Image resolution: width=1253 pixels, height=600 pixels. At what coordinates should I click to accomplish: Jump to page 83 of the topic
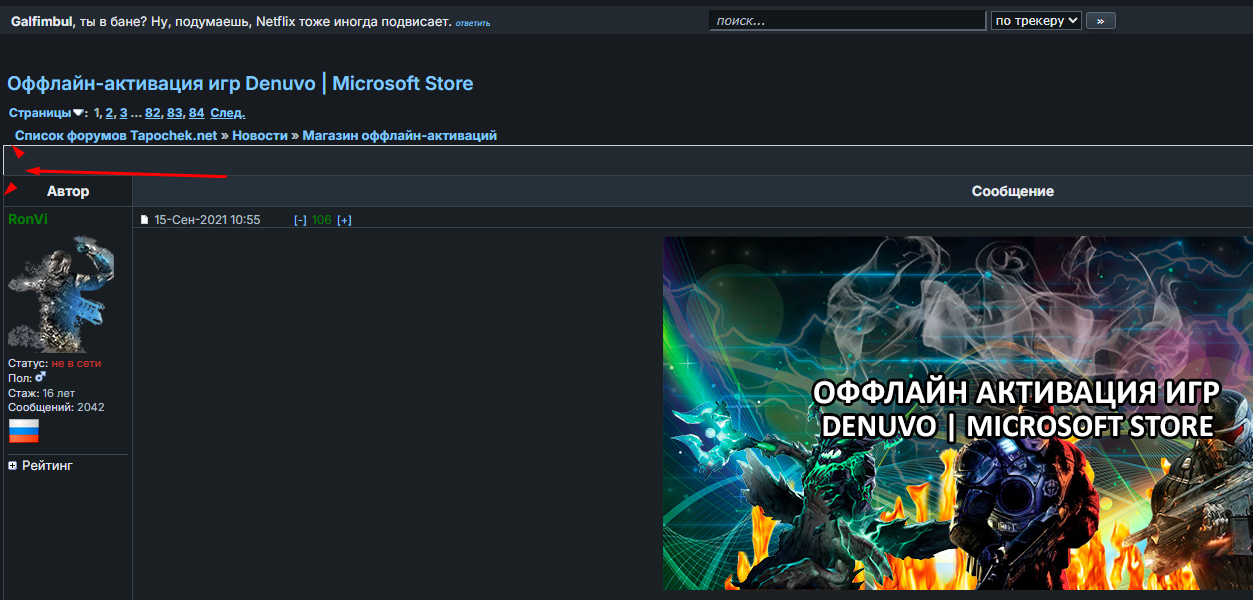pos(174,113)
